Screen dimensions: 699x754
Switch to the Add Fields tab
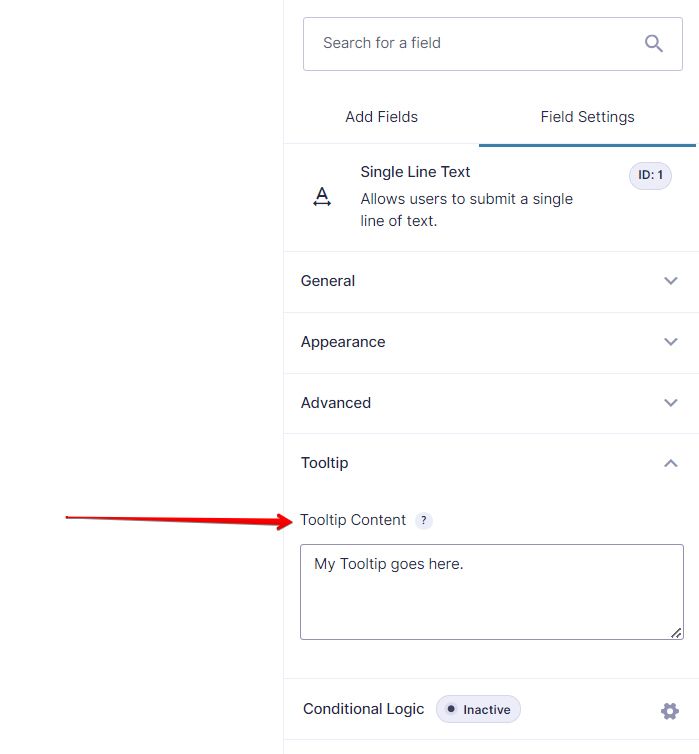coord(381,117)
